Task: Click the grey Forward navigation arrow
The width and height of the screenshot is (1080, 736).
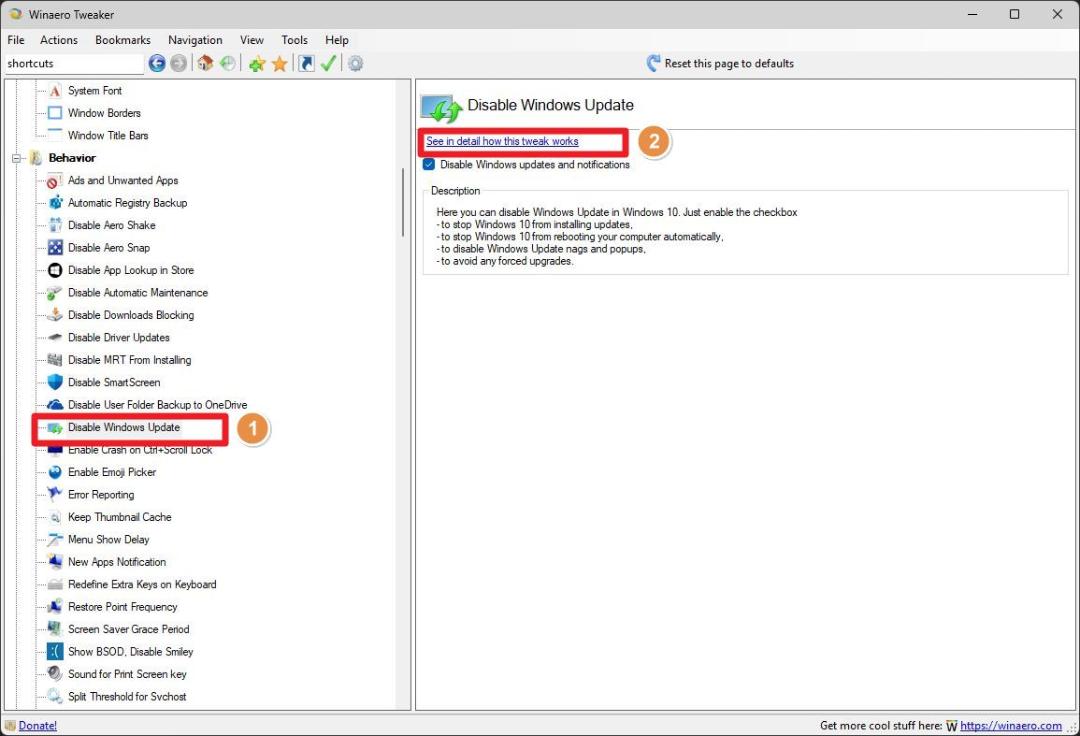Action: point(178,63)
